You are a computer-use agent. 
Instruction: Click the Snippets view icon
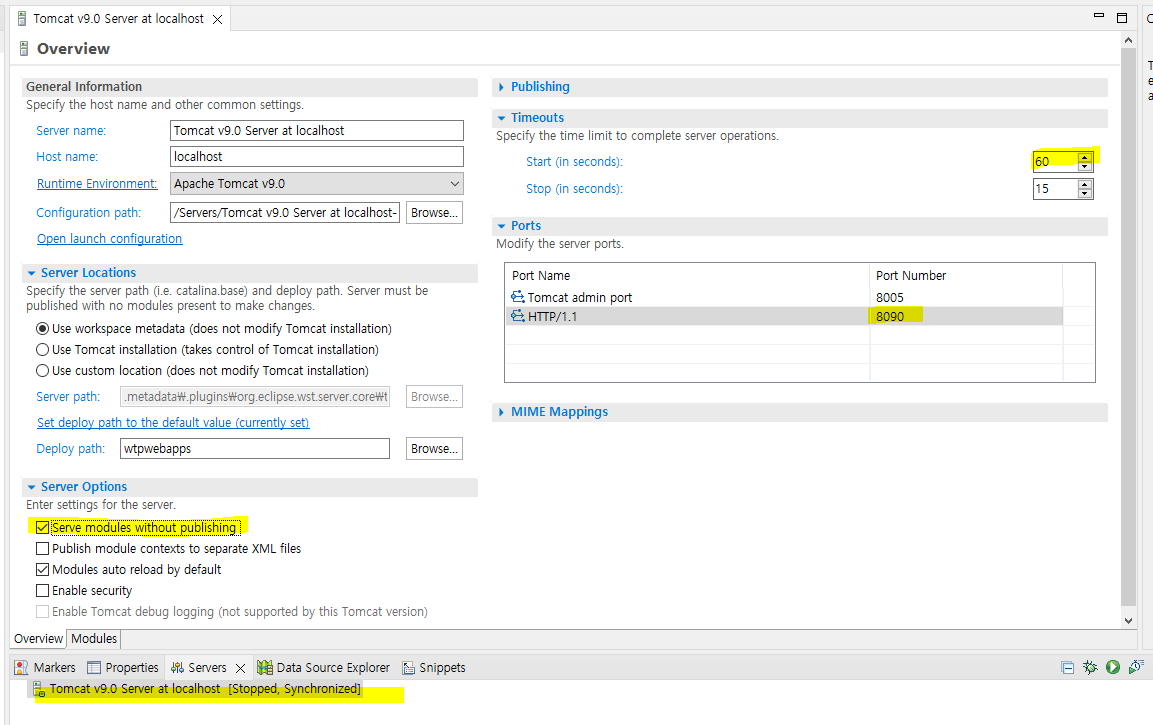tap(409, 668)
